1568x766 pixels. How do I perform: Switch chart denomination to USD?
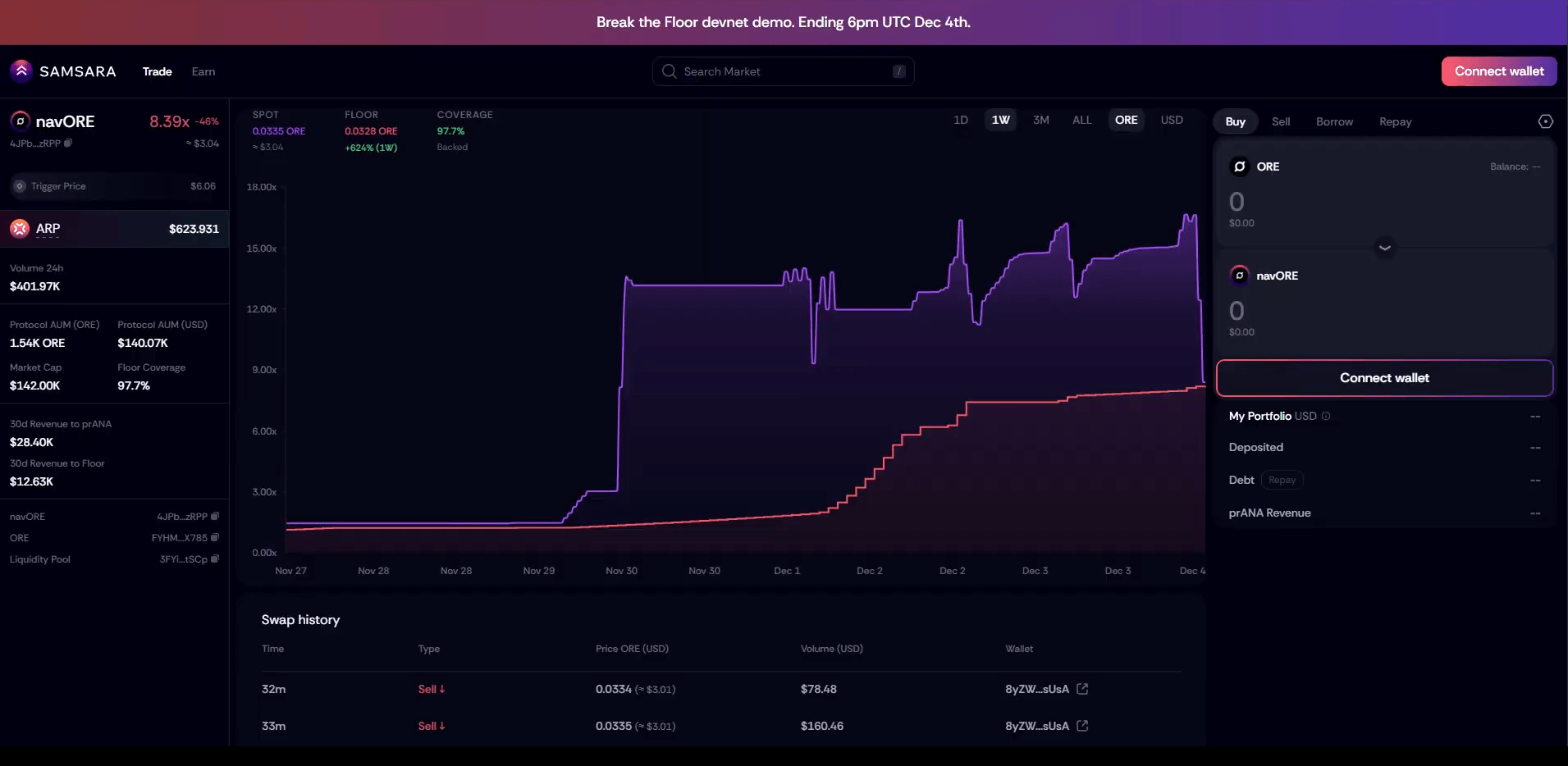point(1172,120)
